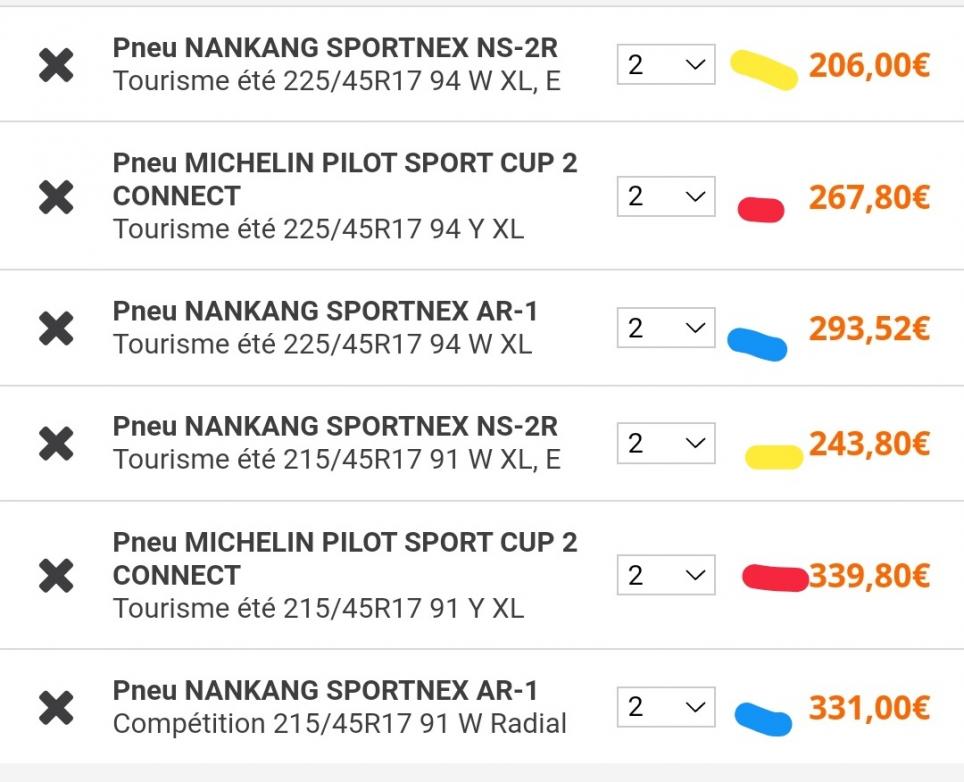
Task: Delete the NANKANG AR-1 225/45R17 row
Action: pos(56,328)
